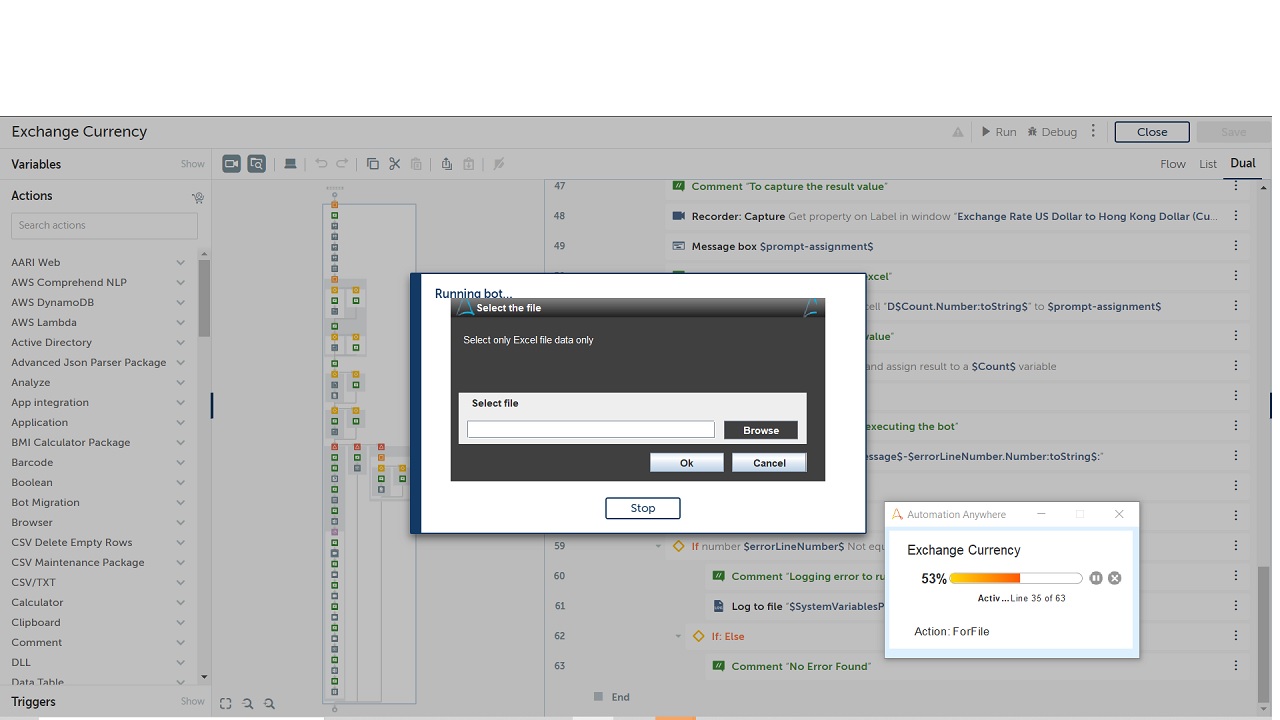Image resolution: width=1280 pixels, height=720 pixels.
Task: Click the Copy to shared clipboard icon
Action: 447,164
